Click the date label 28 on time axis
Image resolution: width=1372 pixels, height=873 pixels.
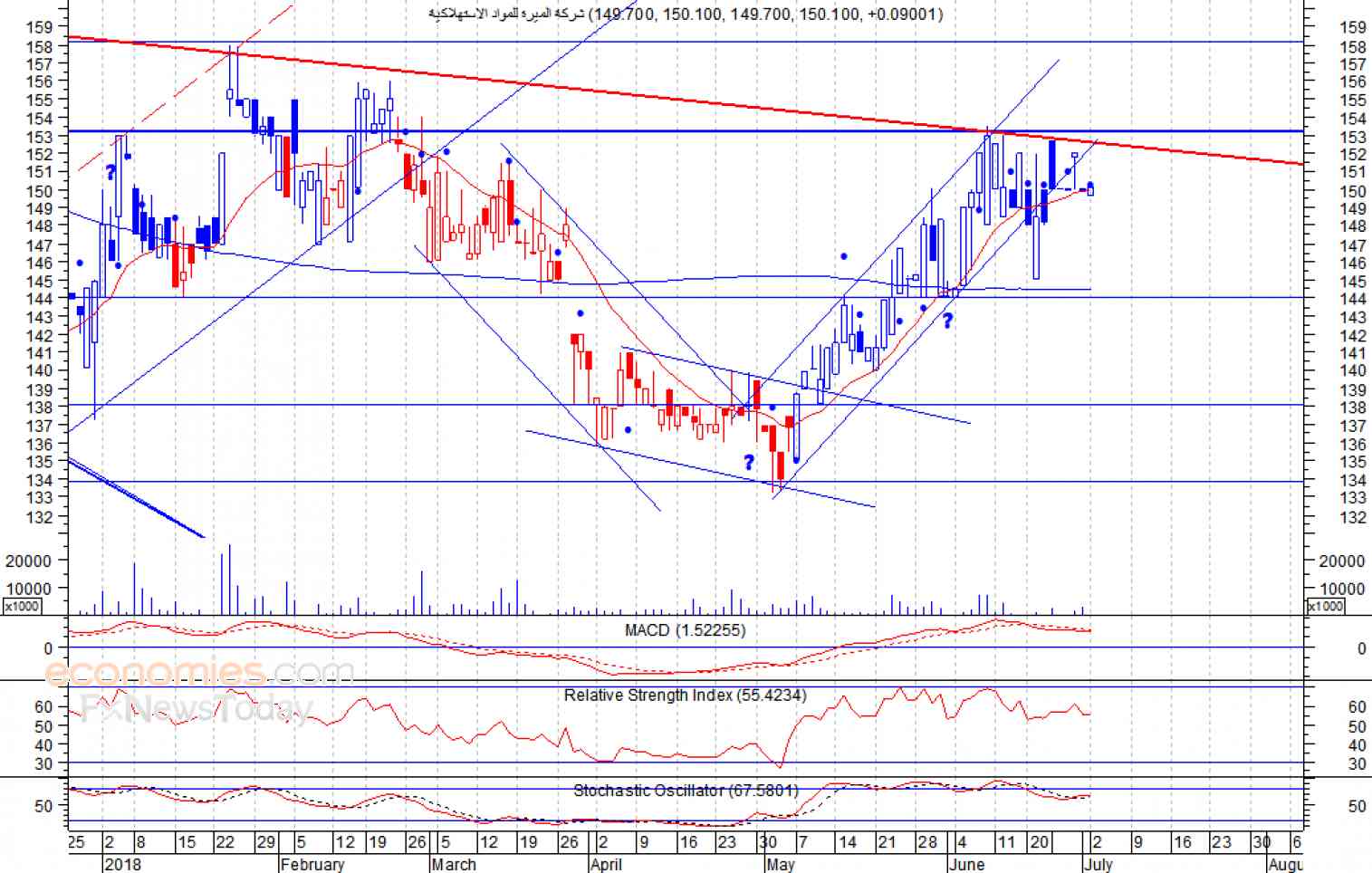927,842
